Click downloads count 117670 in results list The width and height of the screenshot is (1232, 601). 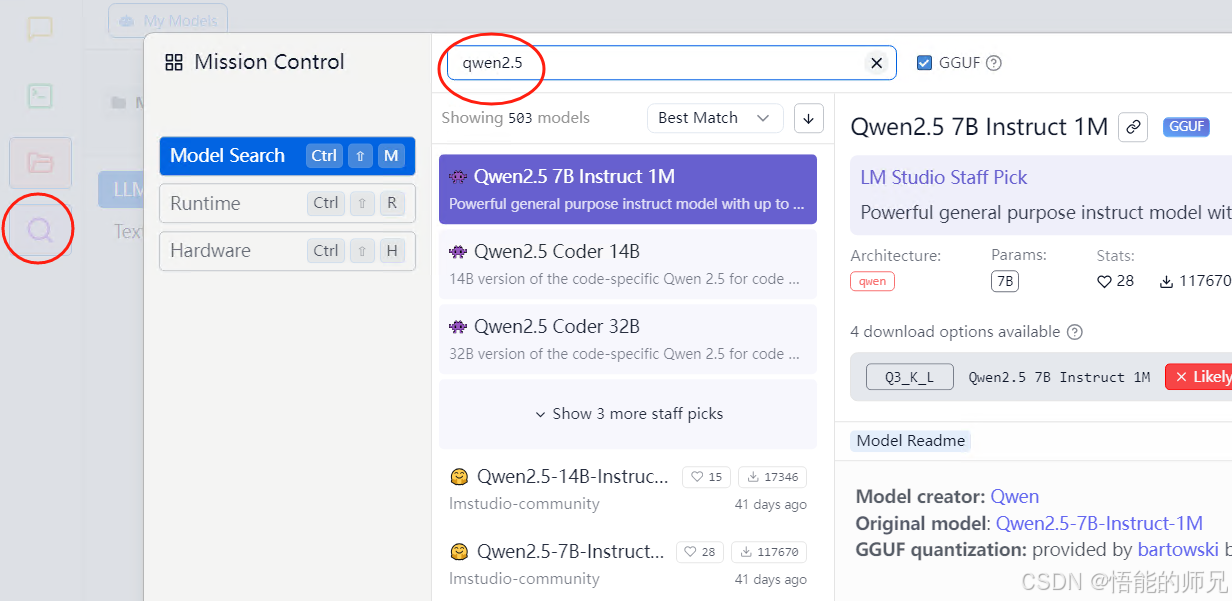coord(769,552)
